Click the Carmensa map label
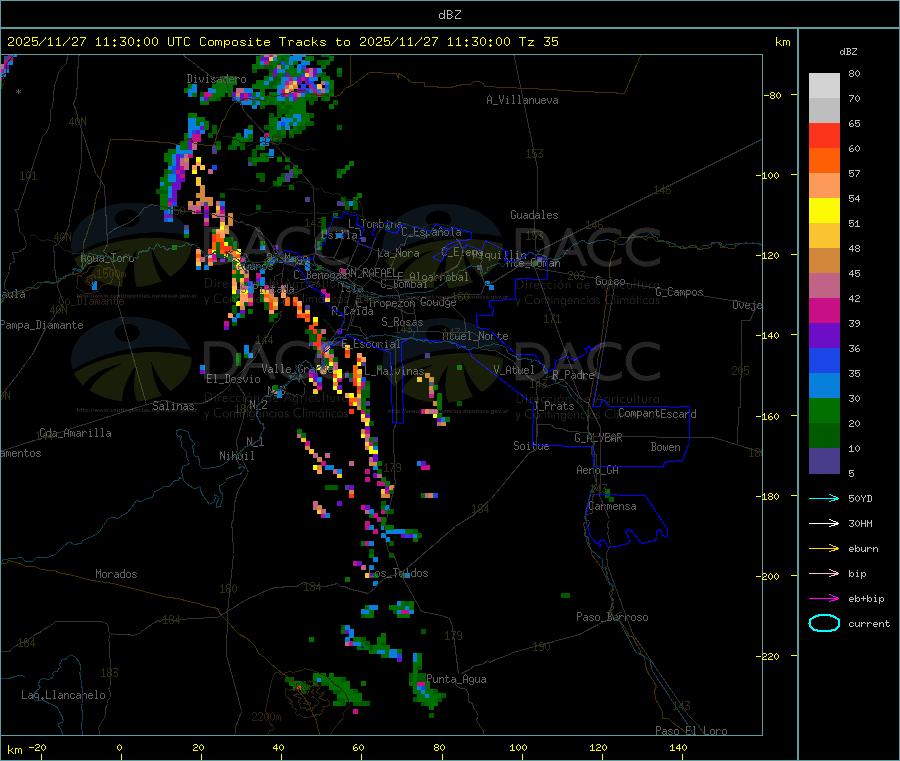This screenshot has height=761, width=900. point(612,507)
